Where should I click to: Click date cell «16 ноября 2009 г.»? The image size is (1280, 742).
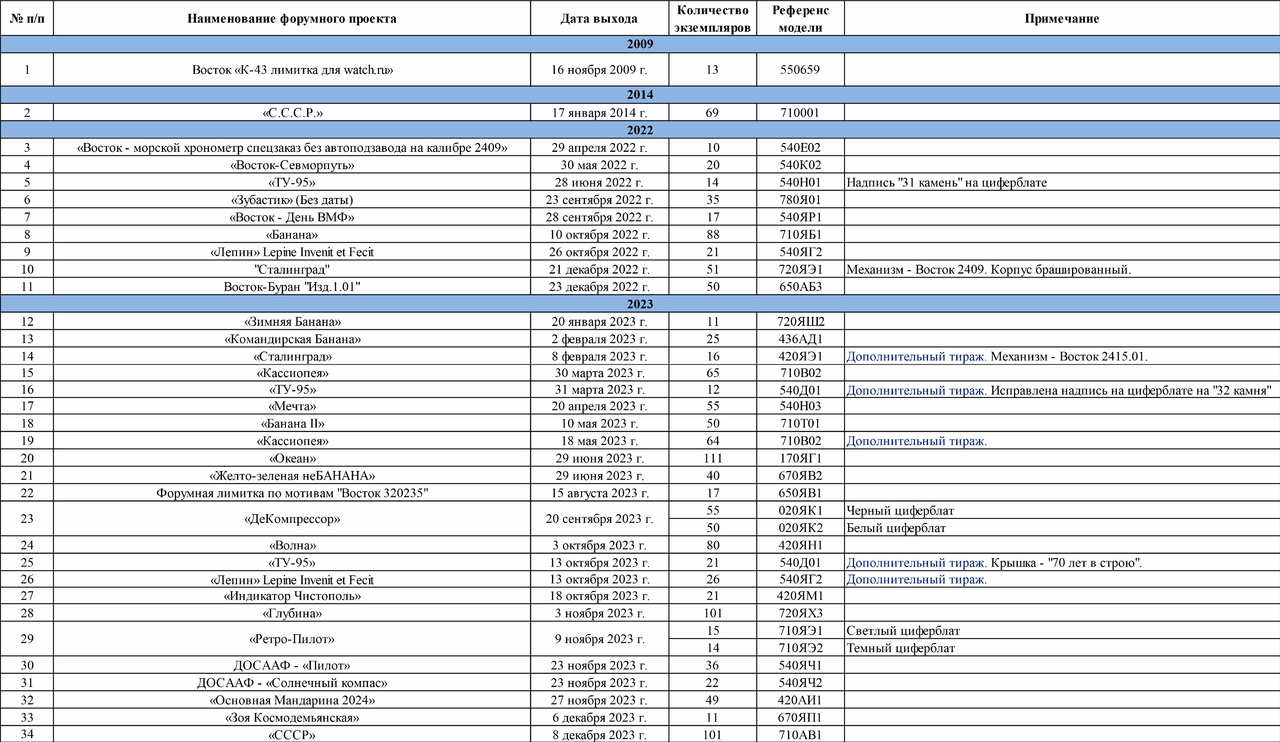tap(600, 70)
